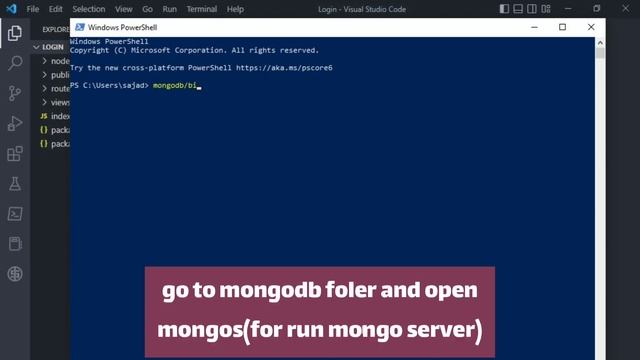The width and height of the screenshot is (640, 360).
Task: Open the Help menu
Action: tap(235, 9)
